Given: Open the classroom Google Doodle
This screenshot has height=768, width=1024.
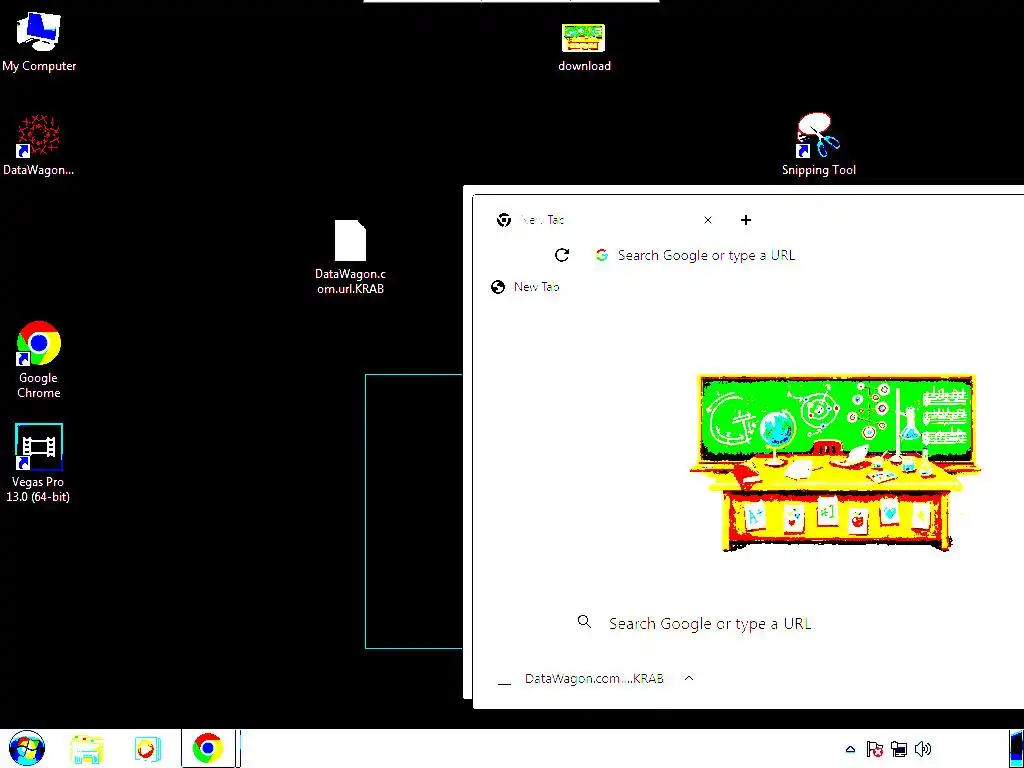Looking at the screenshot, I should [x=835, y=463].
